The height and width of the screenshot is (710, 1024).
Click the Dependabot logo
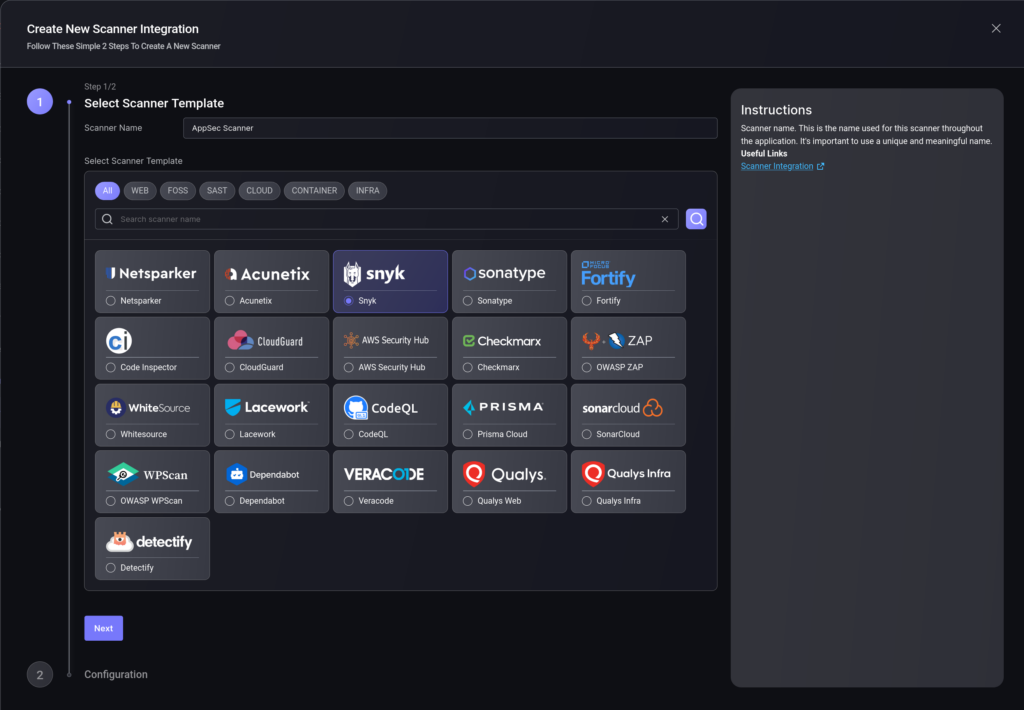(263, 474)
